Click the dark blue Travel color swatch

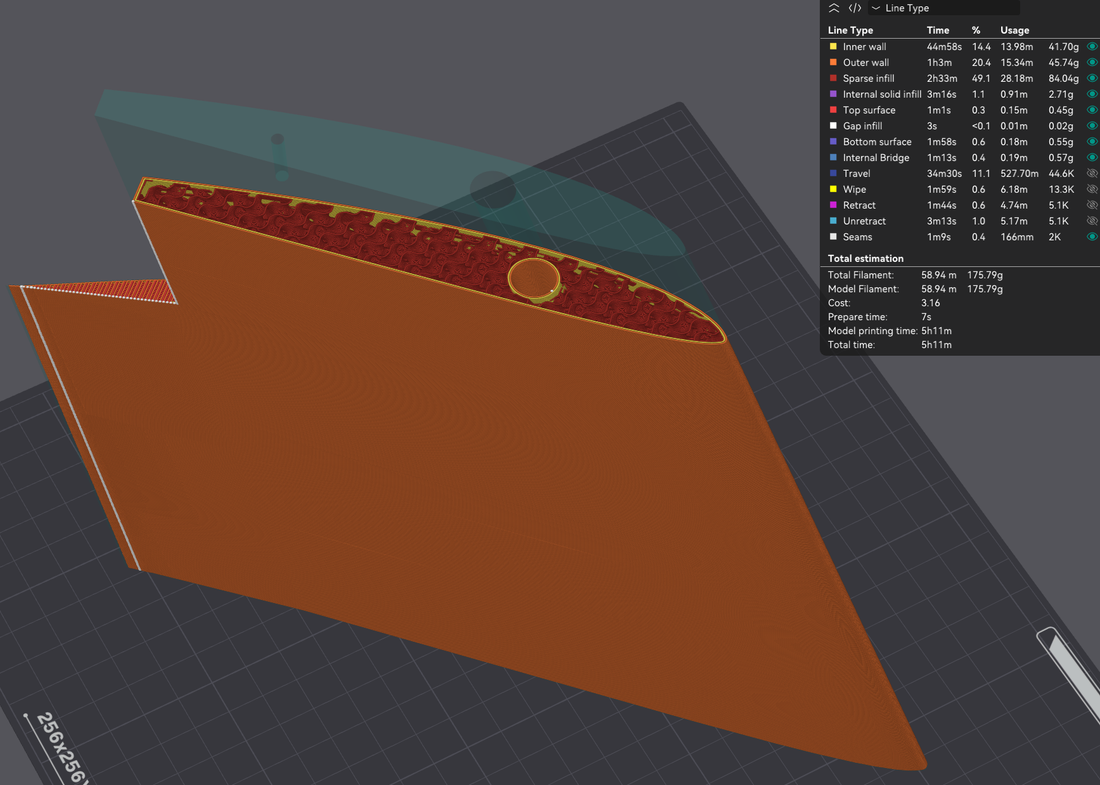833,173
